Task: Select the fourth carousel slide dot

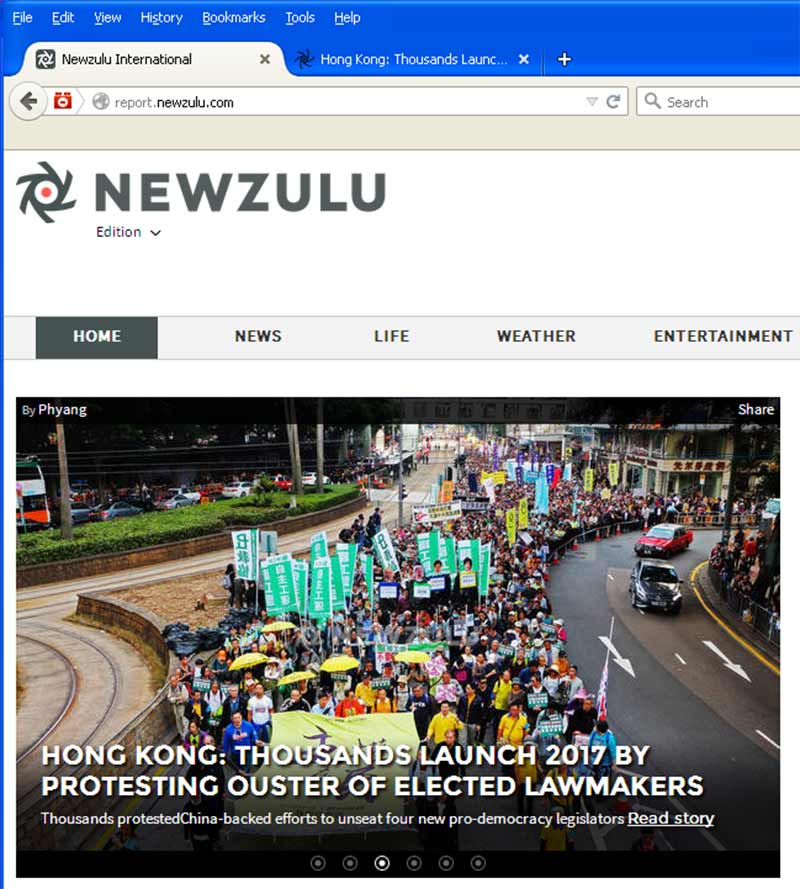Action: 414,863
